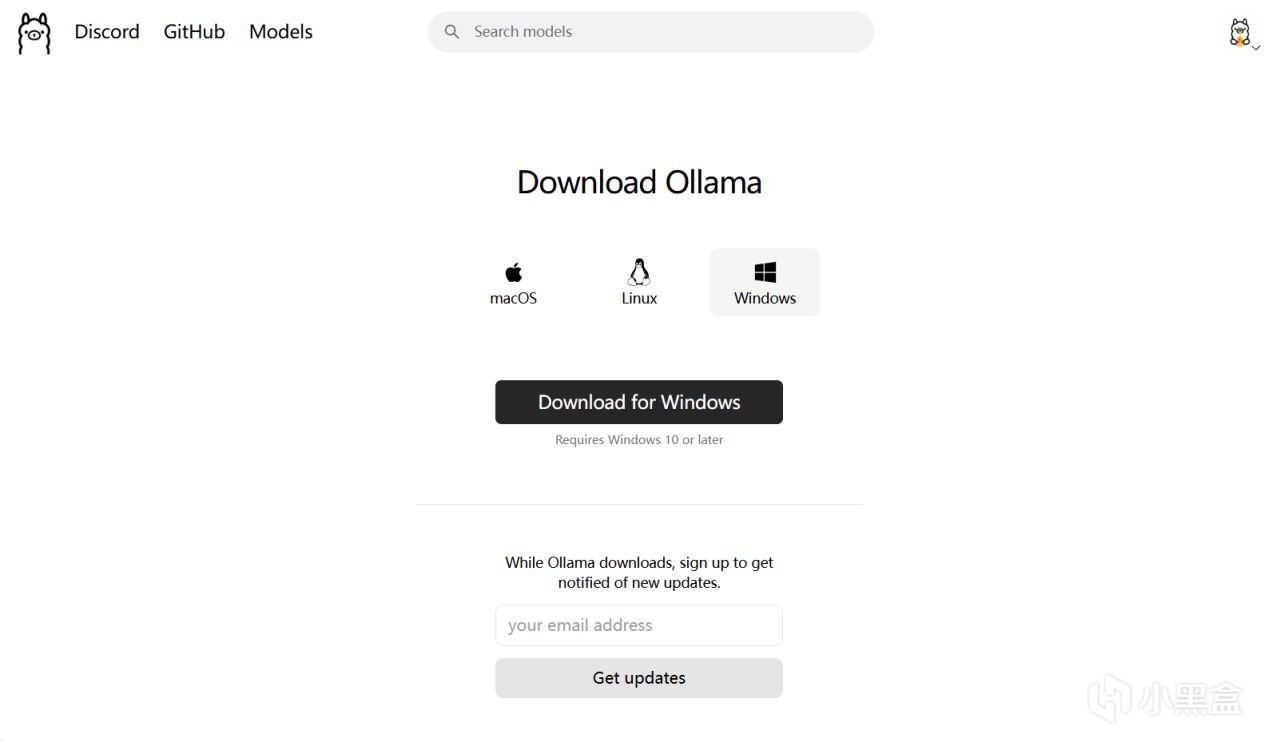Click the Xiaoheihe watermark logo
Screen dimensions: 1280x742
1166,697
